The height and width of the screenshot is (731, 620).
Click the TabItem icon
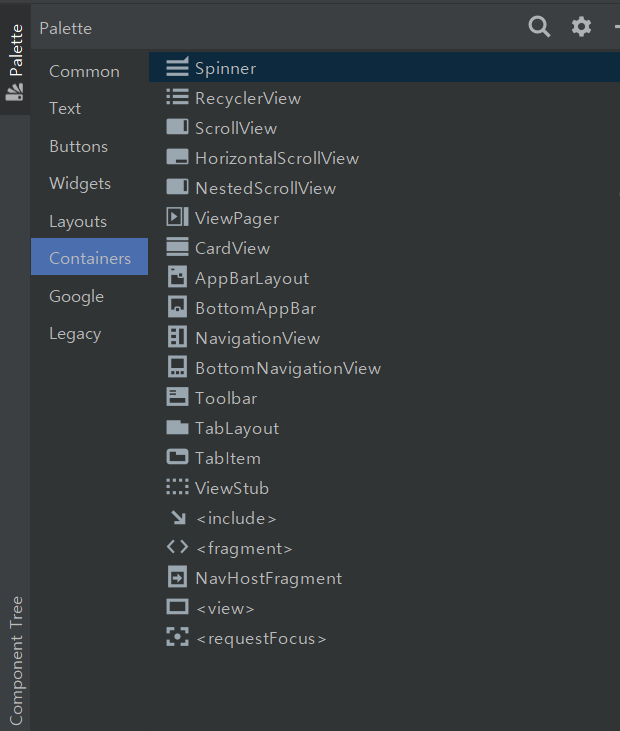coord(178,457)
